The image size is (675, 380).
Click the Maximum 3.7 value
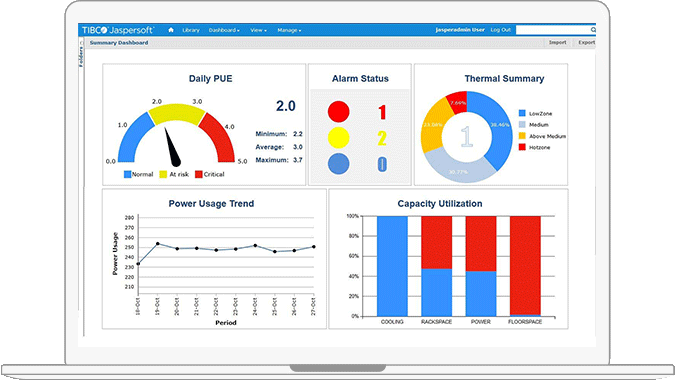coord(298,160)
